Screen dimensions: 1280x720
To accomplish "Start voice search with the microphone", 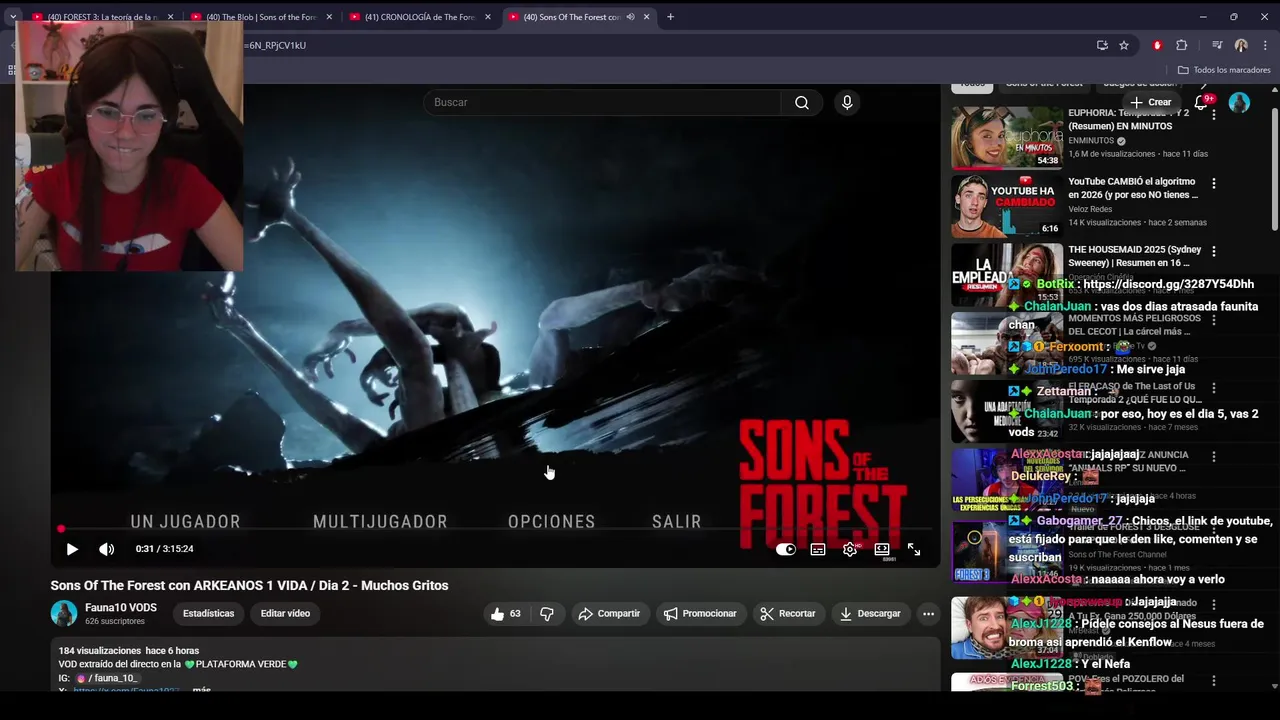I will pyautogui.click(x=847, y=102).
